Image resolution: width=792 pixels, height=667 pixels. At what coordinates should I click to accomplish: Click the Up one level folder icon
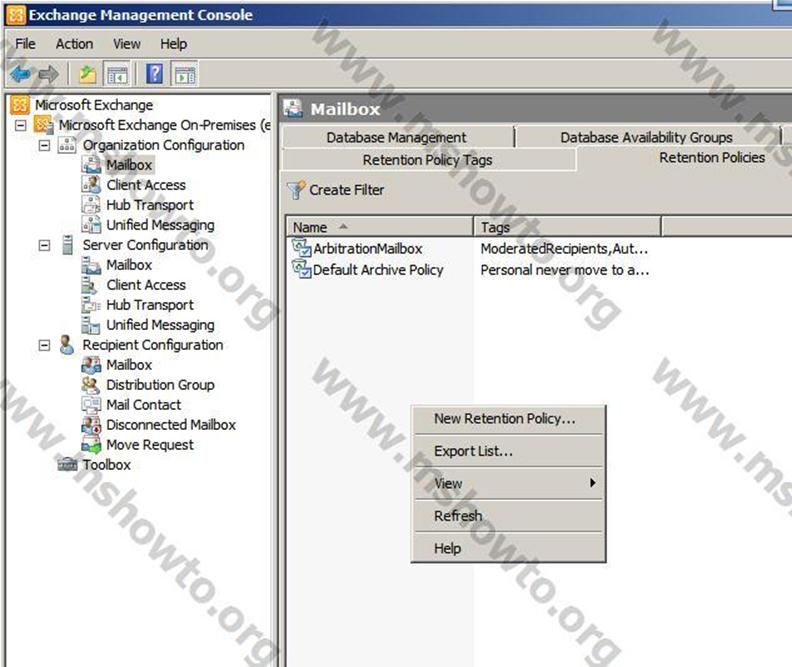coord(88,75)
